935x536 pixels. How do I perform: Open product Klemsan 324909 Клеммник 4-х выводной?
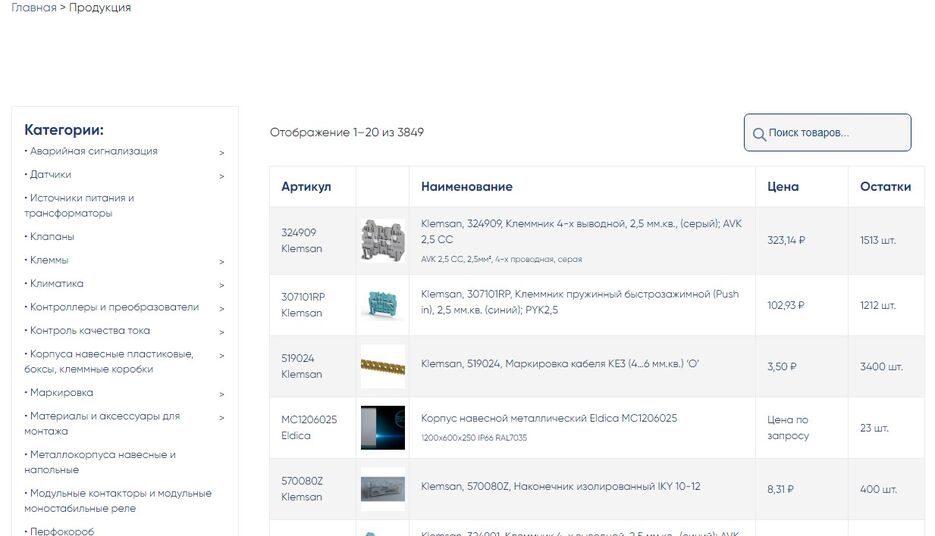pos(581,231)
